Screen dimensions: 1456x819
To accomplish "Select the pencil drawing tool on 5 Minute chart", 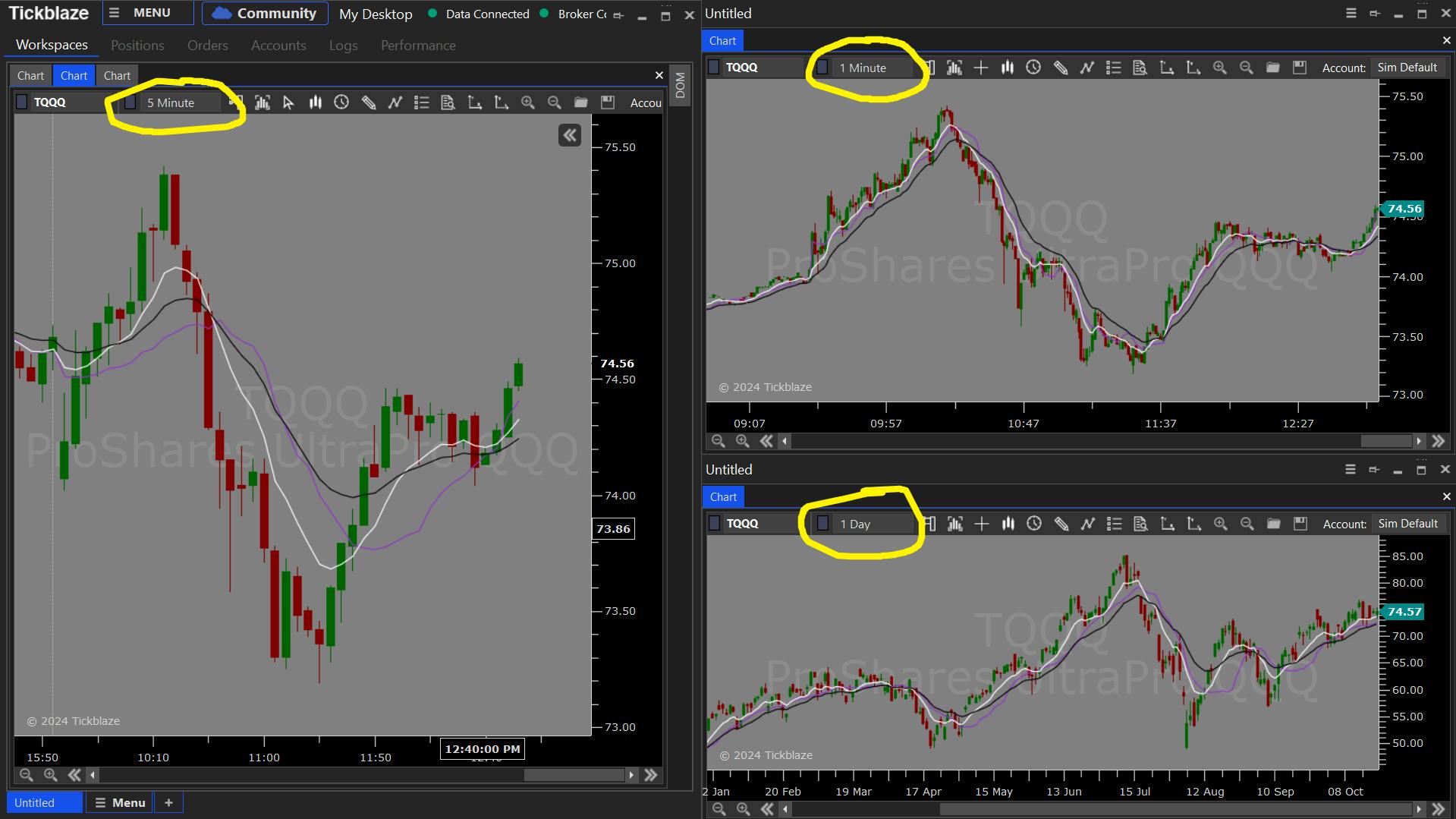I will [369, 102].
